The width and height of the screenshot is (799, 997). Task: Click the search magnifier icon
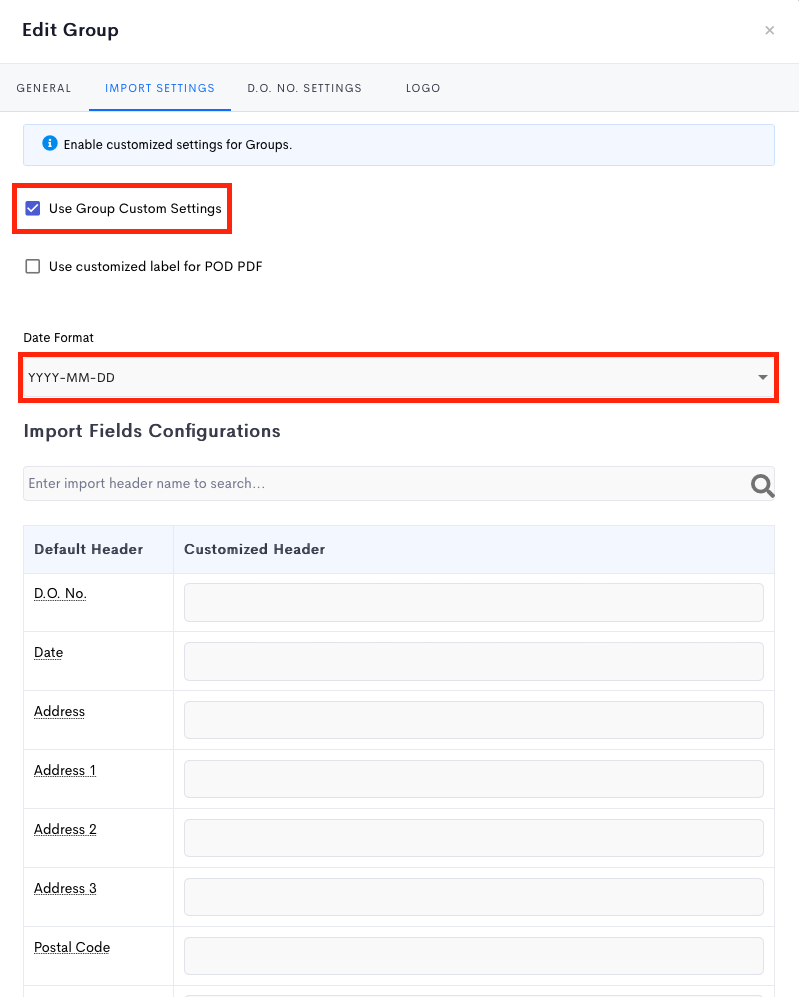coord(762,485)
